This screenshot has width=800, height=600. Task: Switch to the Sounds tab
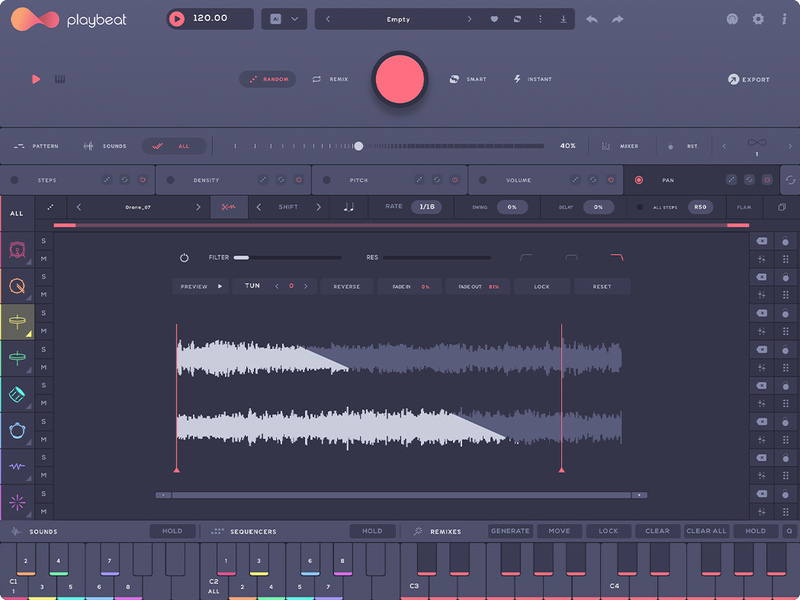tap(105, 146)
